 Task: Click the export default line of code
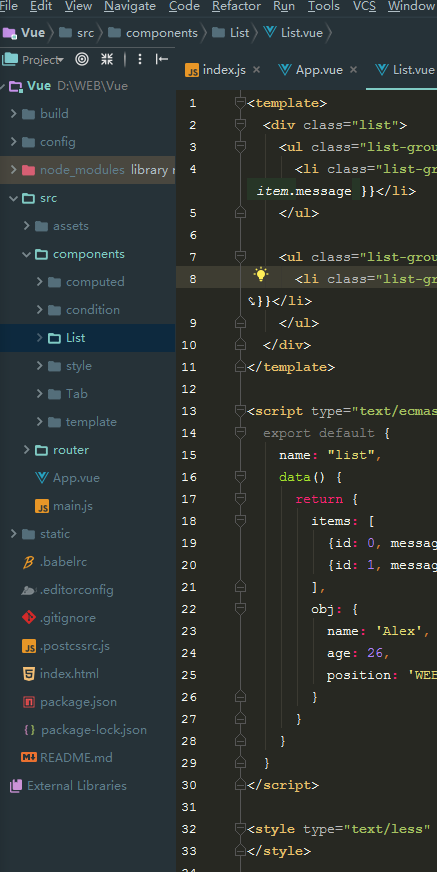[x=326, y=433]
